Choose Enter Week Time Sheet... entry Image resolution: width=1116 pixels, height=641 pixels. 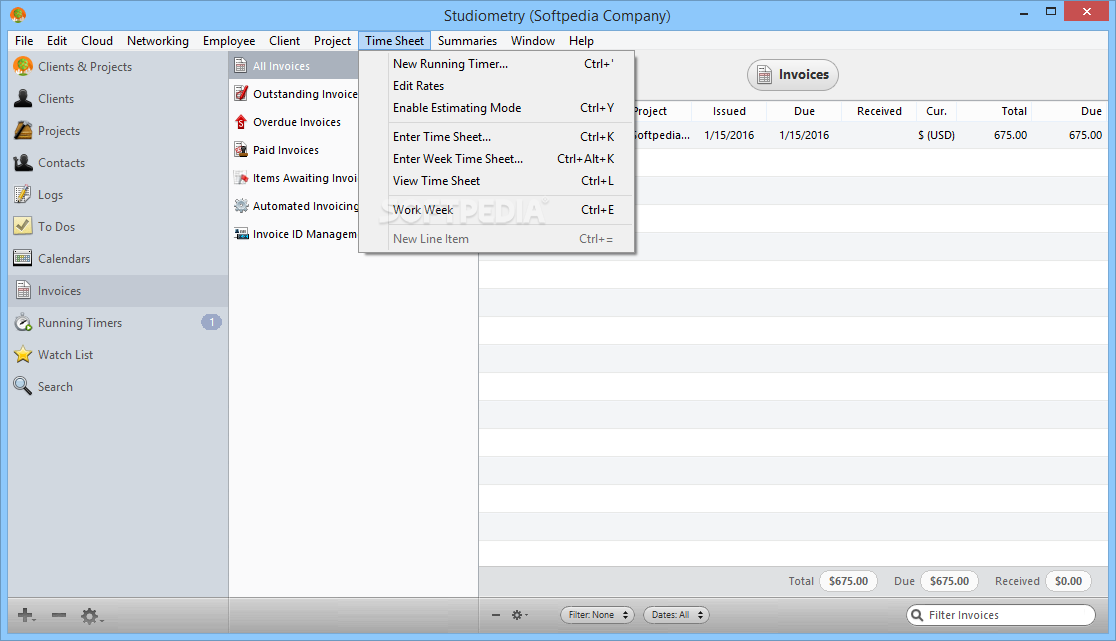tap(497, 159)
